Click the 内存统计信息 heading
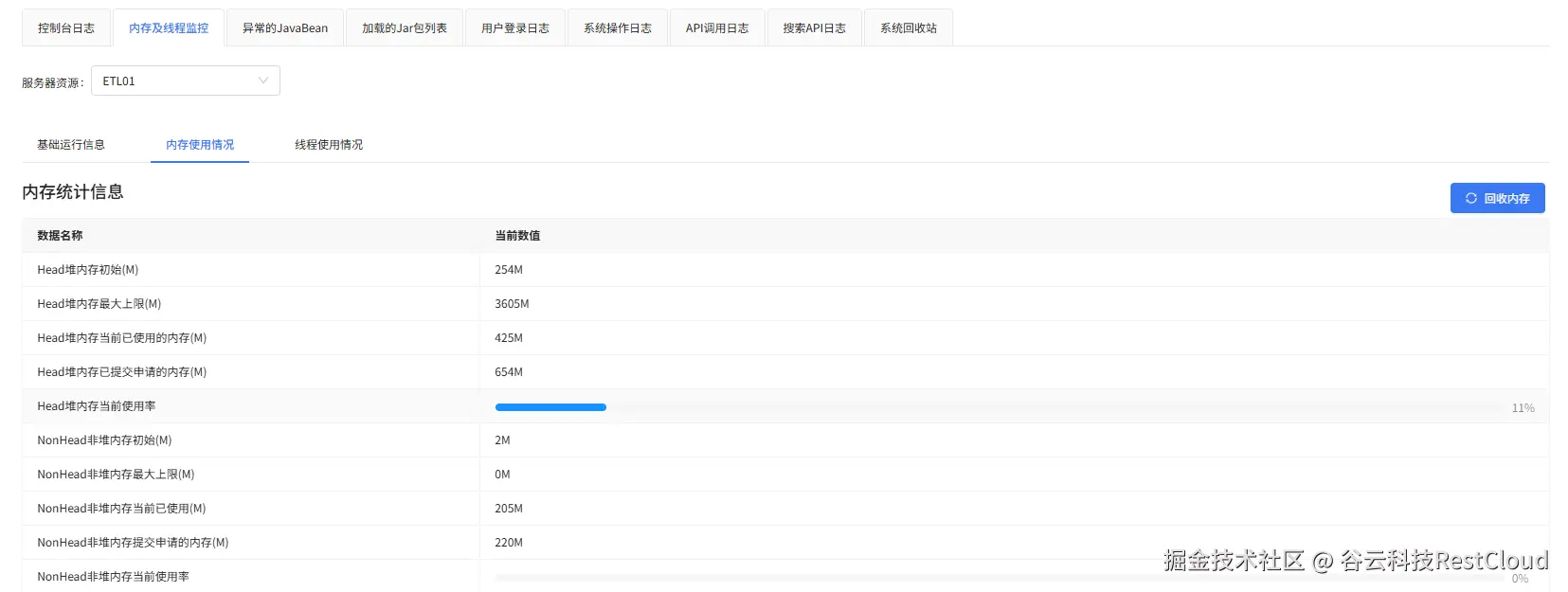 click(x=73, y=191)
